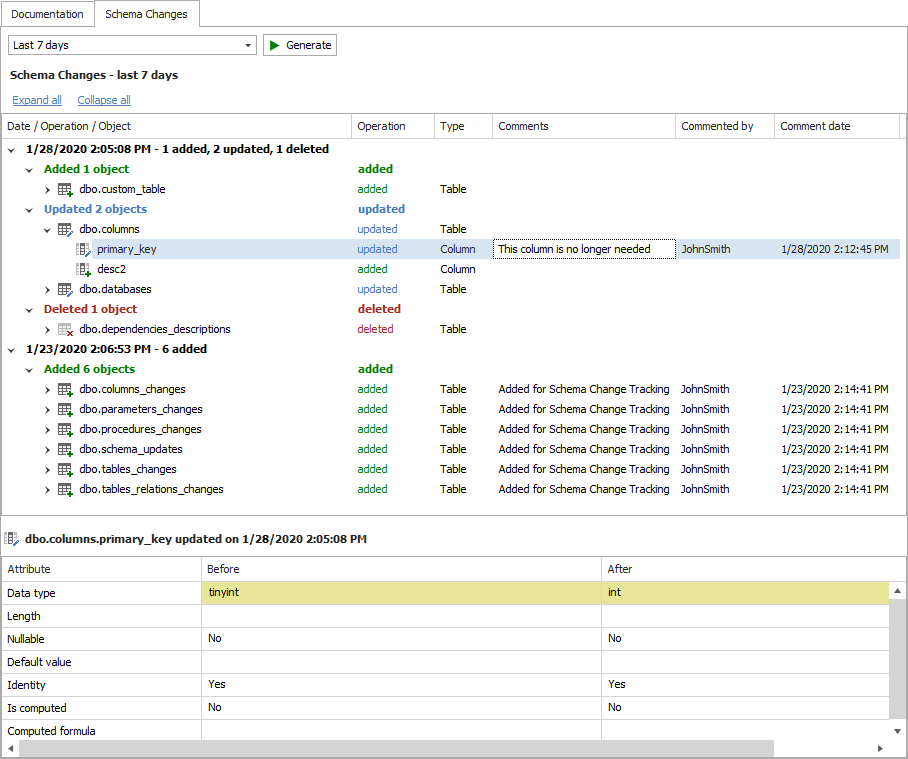Click the deleted table icon for dbo.dependencies_descriptions
Viewport: 908px width, 759px height.
(65, 329)
